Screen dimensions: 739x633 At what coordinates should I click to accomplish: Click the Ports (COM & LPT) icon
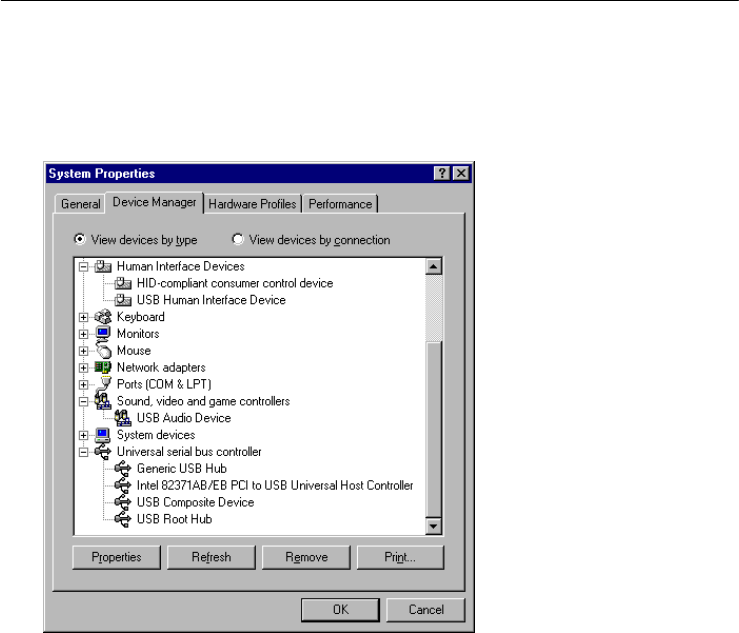point(105,384)
